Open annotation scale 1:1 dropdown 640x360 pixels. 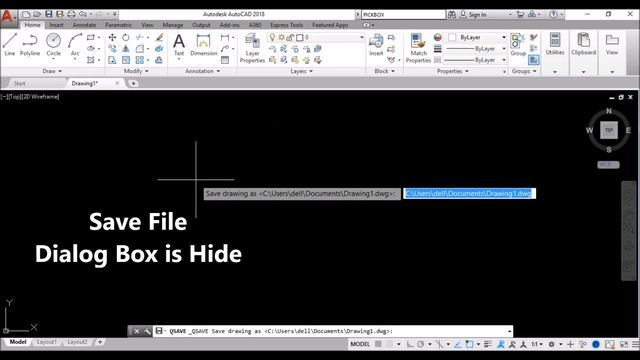(537, 344)
